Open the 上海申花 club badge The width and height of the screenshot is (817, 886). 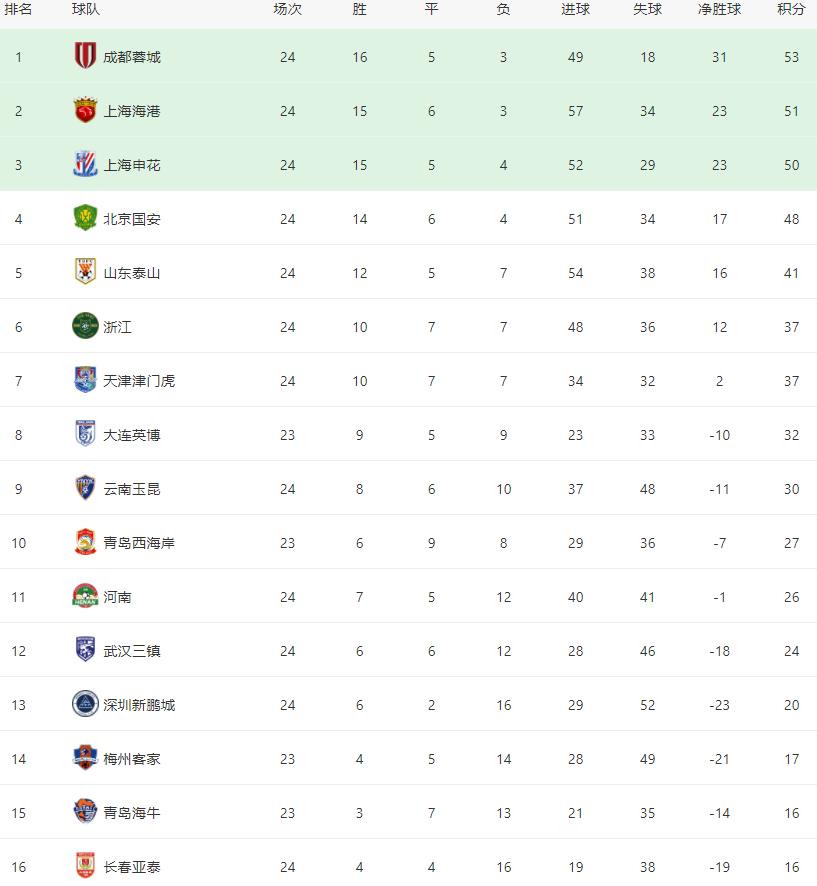tap(85, 164)
